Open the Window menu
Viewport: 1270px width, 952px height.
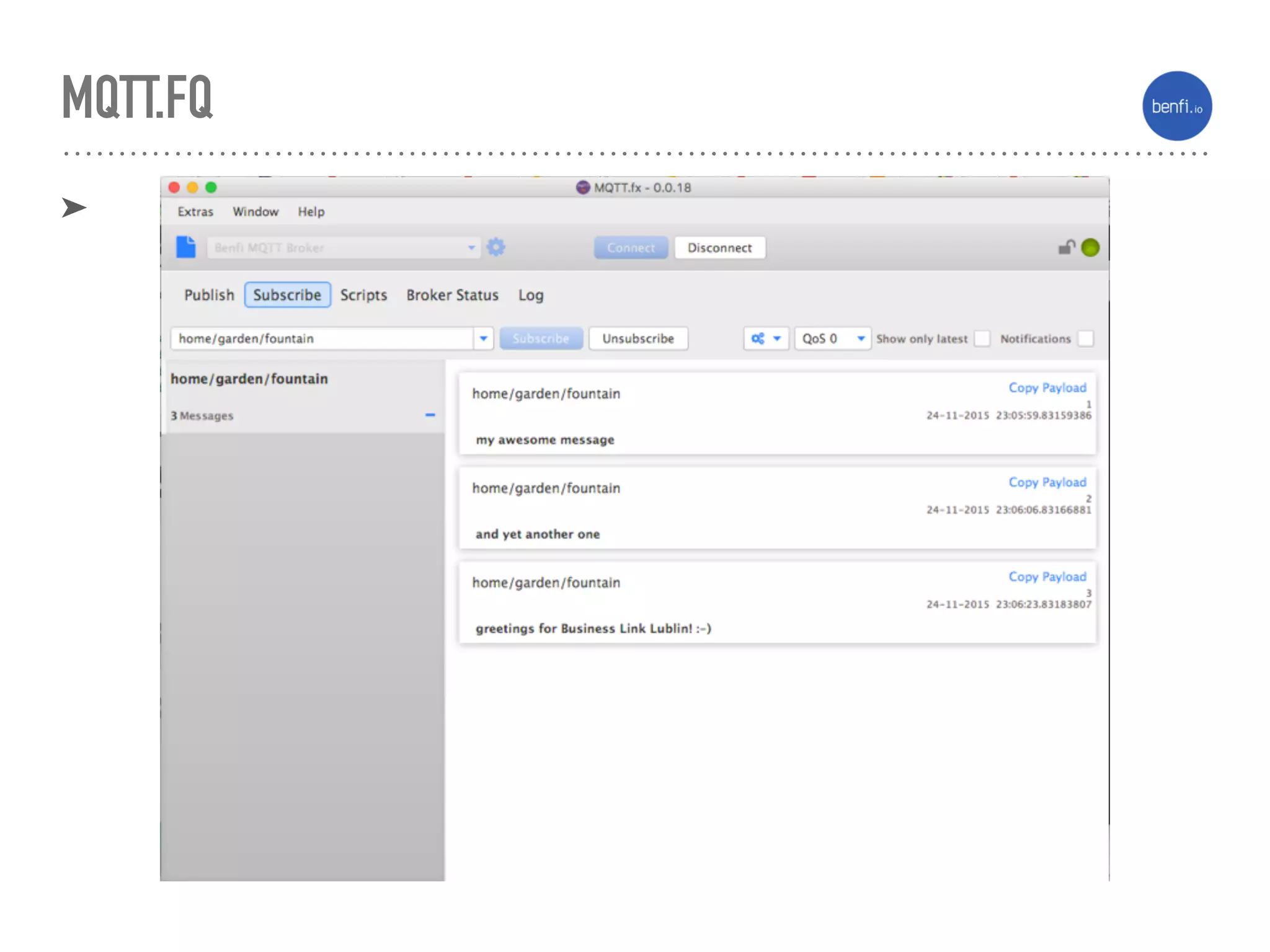pos(255,212)
